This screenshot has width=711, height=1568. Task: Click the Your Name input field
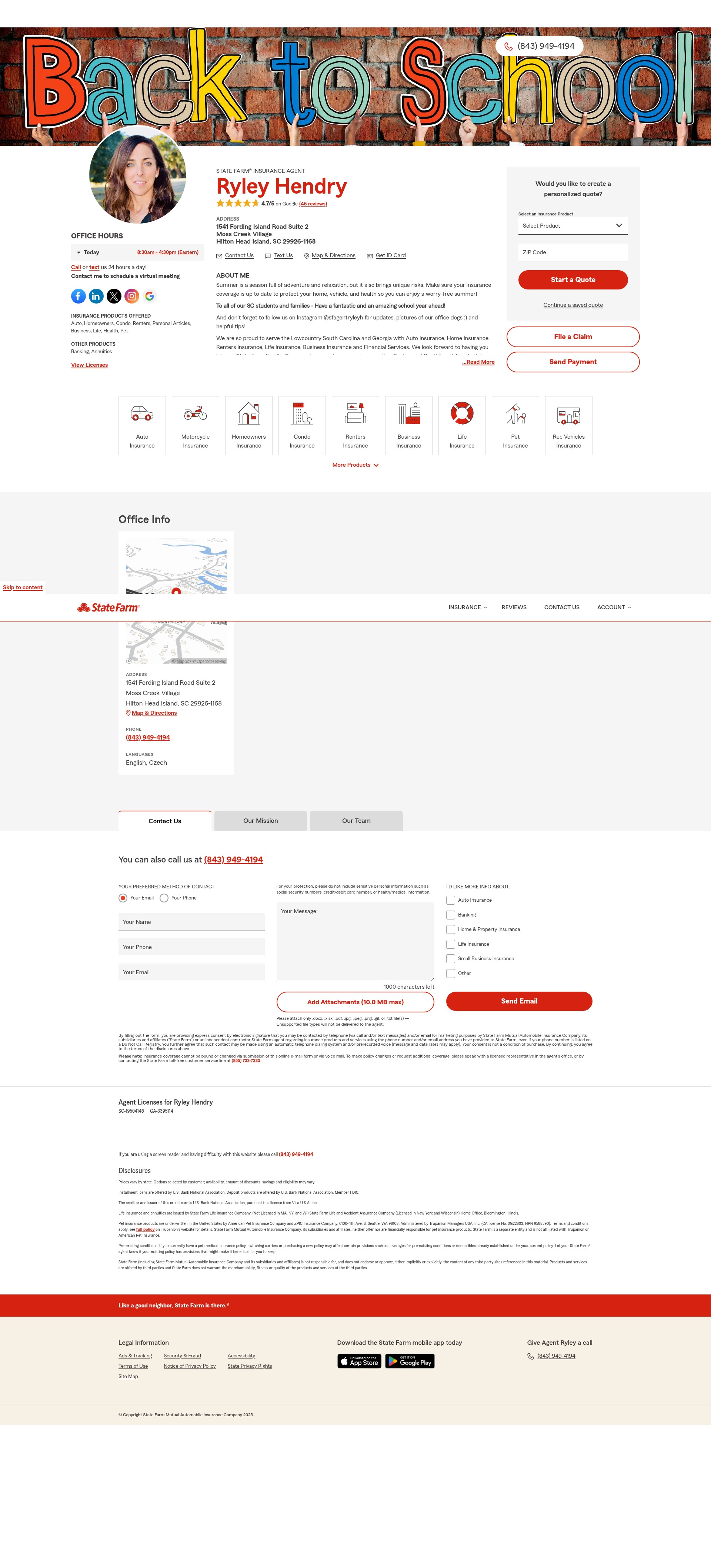click(192, 922)
